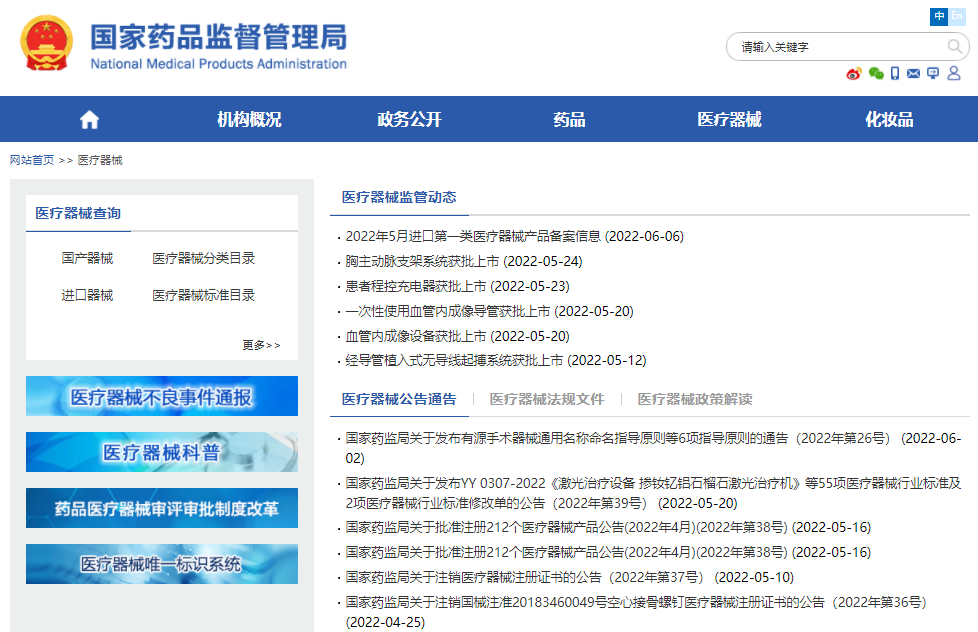This screenshot has height=632, width=978.
Task: Click the email subscription icon
Action: tap(913, 73)
